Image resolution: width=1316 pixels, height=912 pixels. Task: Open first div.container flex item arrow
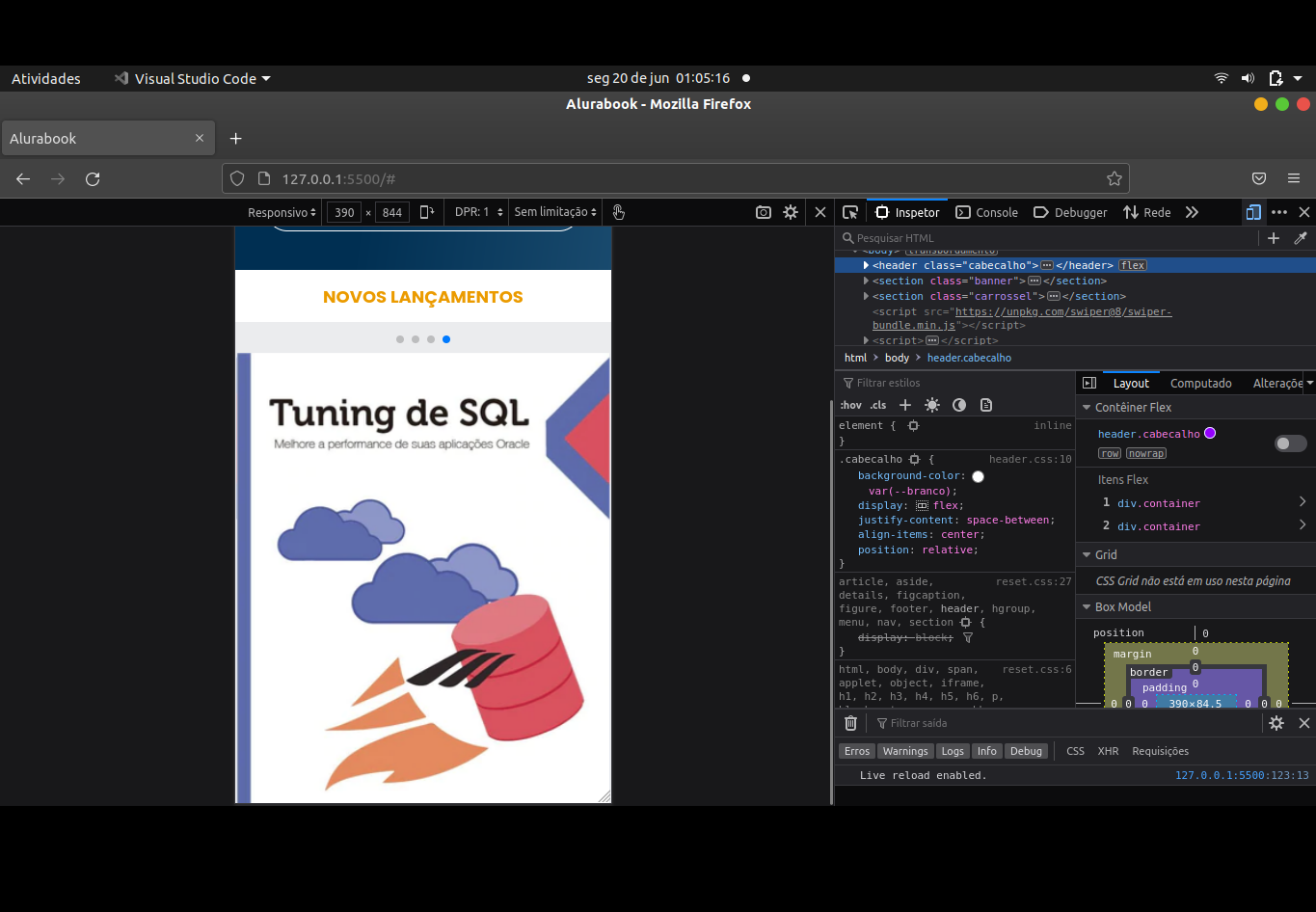[1303, 502]
